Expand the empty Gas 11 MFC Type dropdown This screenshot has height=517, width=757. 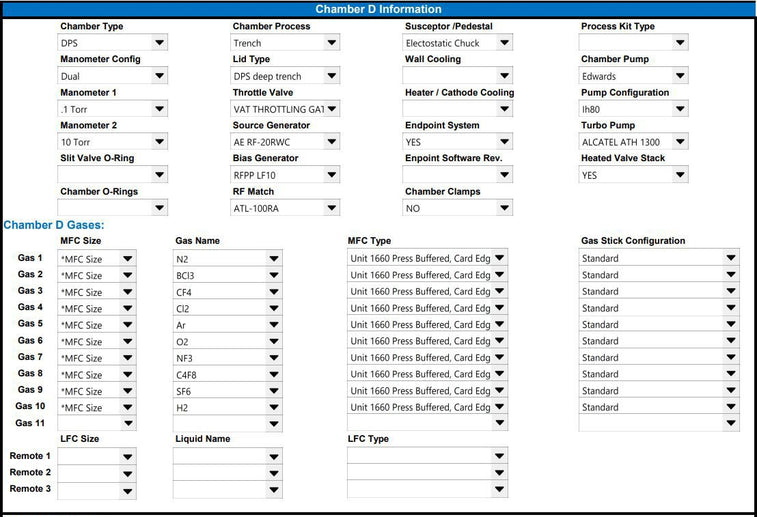pos(427,423)
